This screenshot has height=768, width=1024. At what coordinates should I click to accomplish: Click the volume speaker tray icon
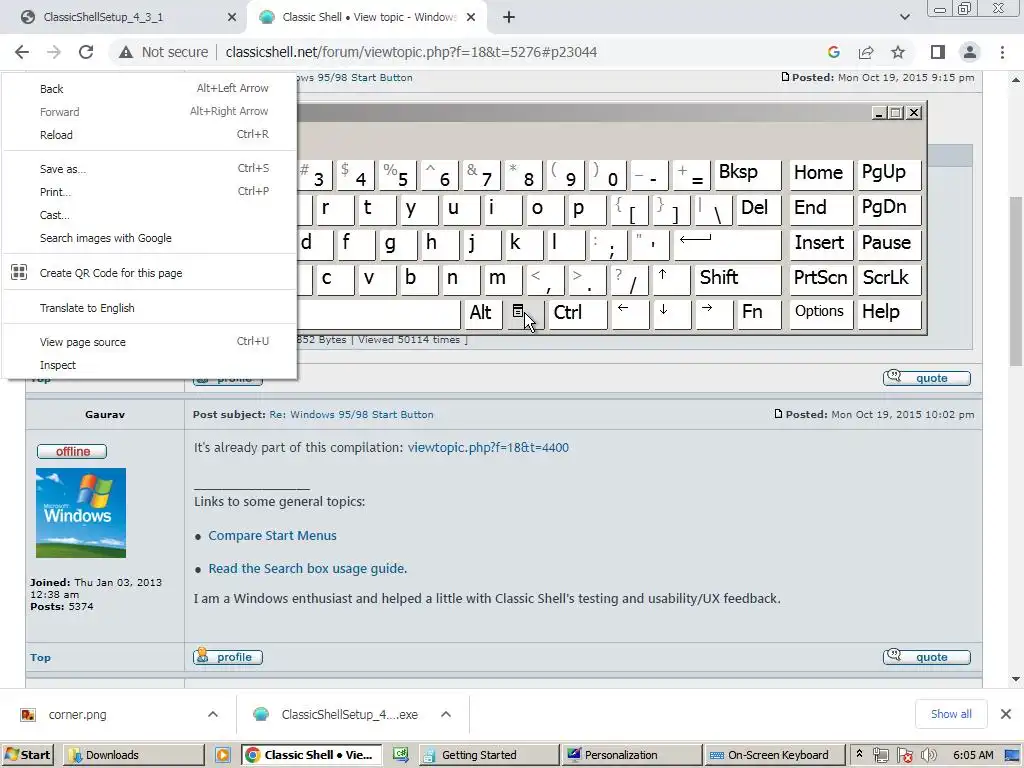[928, 756]
